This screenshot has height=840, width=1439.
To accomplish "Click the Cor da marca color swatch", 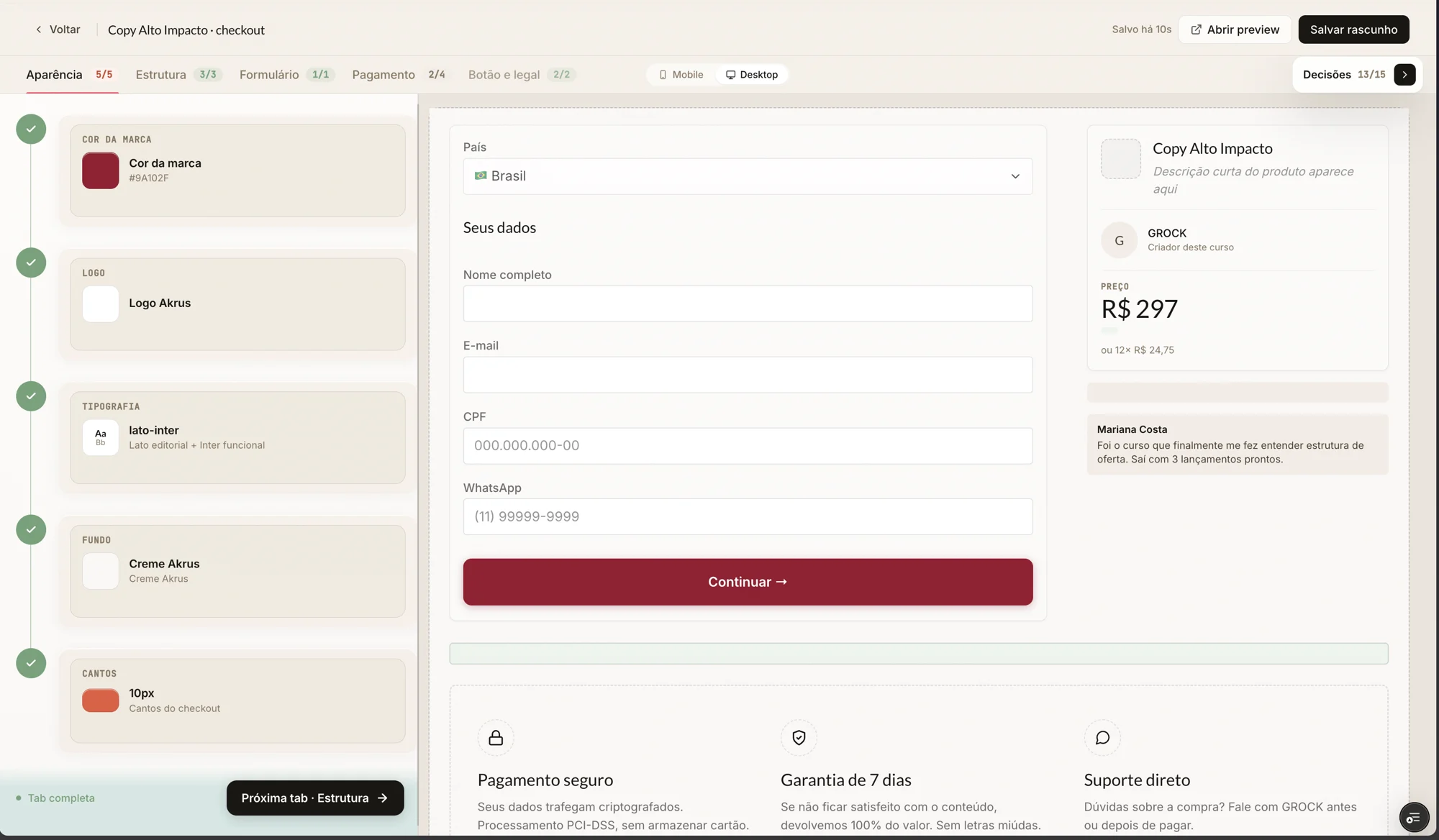I will (x=101, y=170).
